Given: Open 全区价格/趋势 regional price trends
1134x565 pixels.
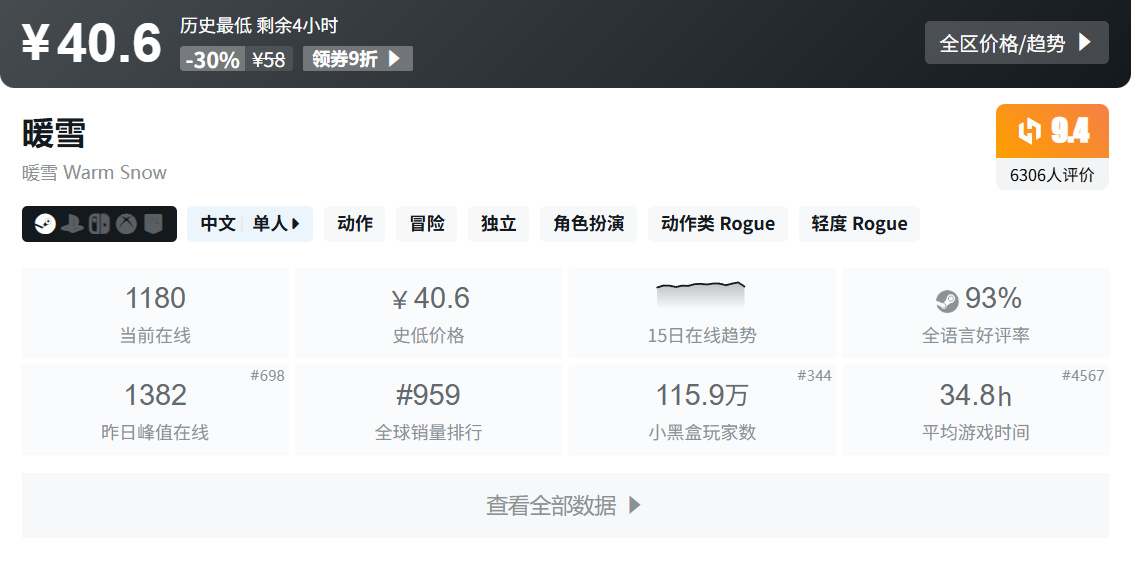Looking at the screenshot, I should click(1016, 43).
